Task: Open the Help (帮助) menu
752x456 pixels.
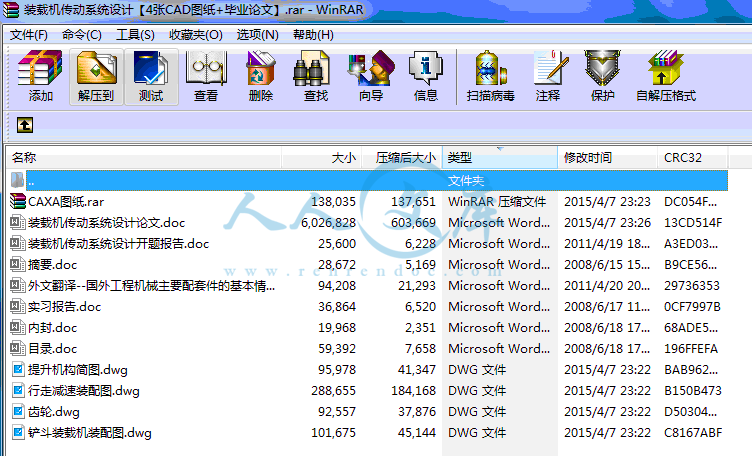Action: point(313,35)
